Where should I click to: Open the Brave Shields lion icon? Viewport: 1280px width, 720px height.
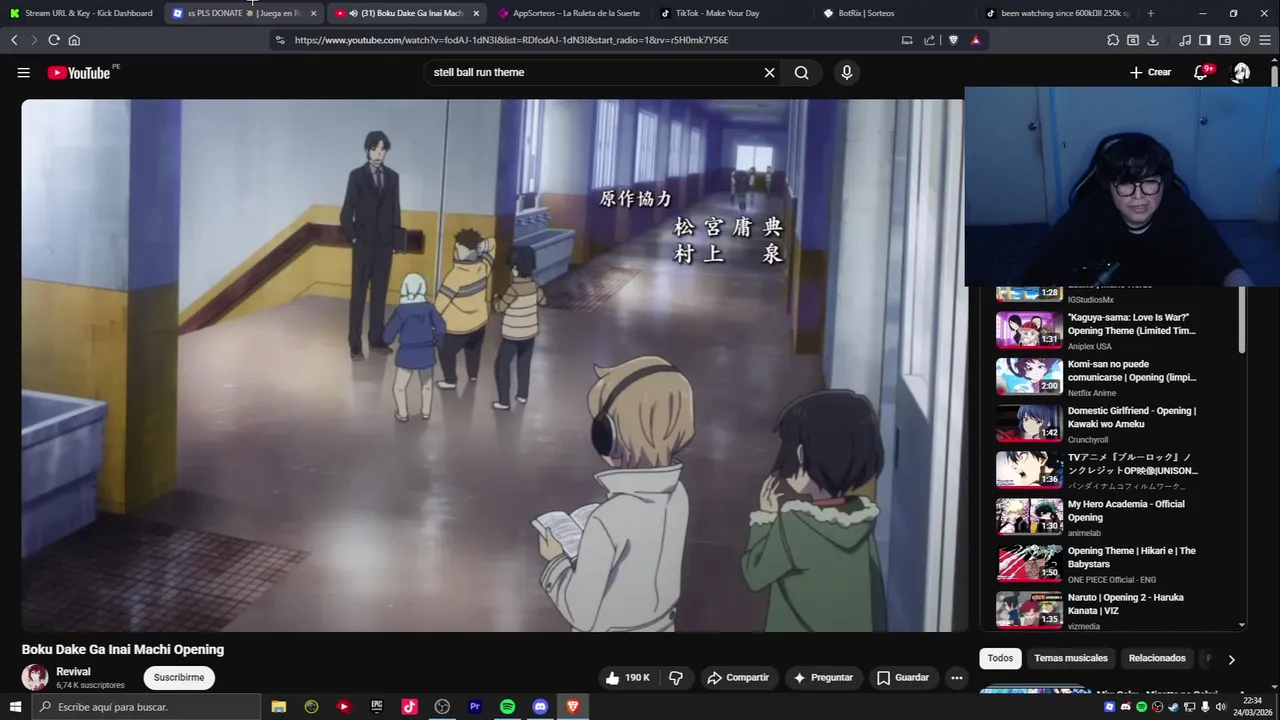click(x=953, y=40)
